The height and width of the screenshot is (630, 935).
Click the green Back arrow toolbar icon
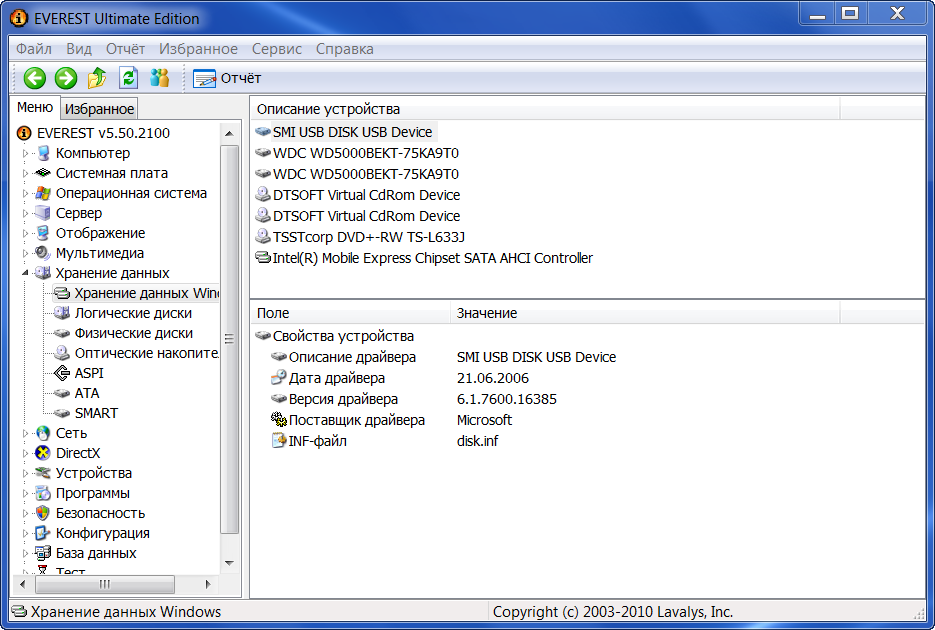(35, 78)
